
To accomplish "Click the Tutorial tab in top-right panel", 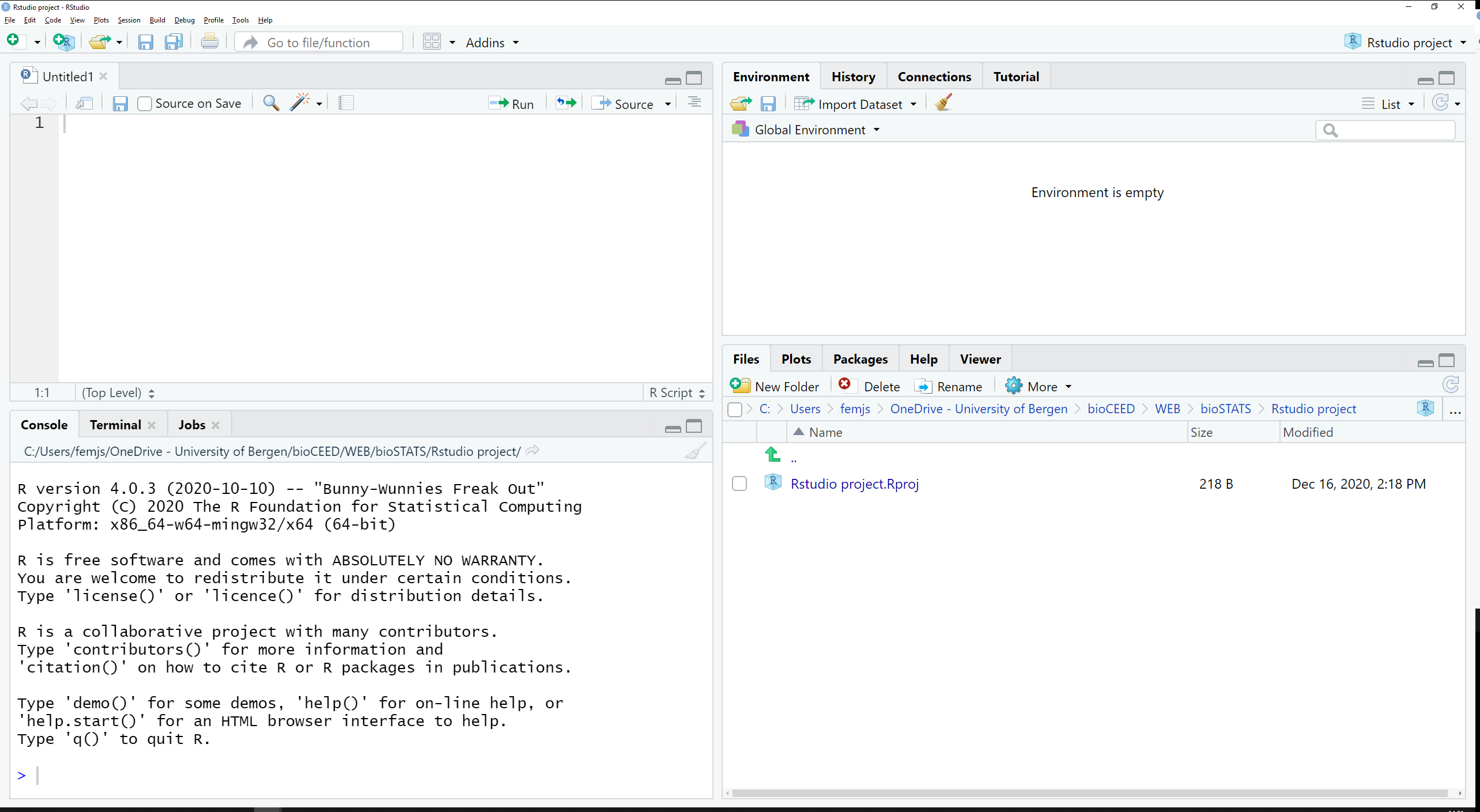I will point(1015,76).
